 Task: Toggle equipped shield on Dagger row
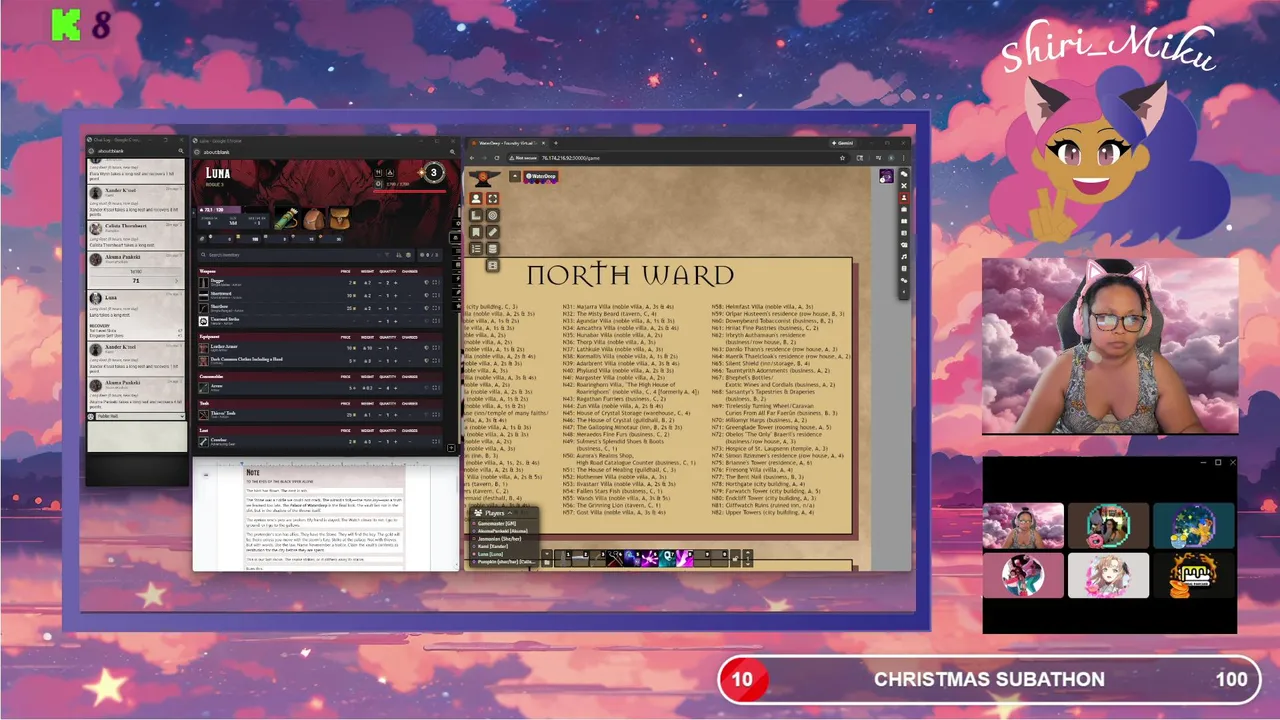(x=427, y=282)
